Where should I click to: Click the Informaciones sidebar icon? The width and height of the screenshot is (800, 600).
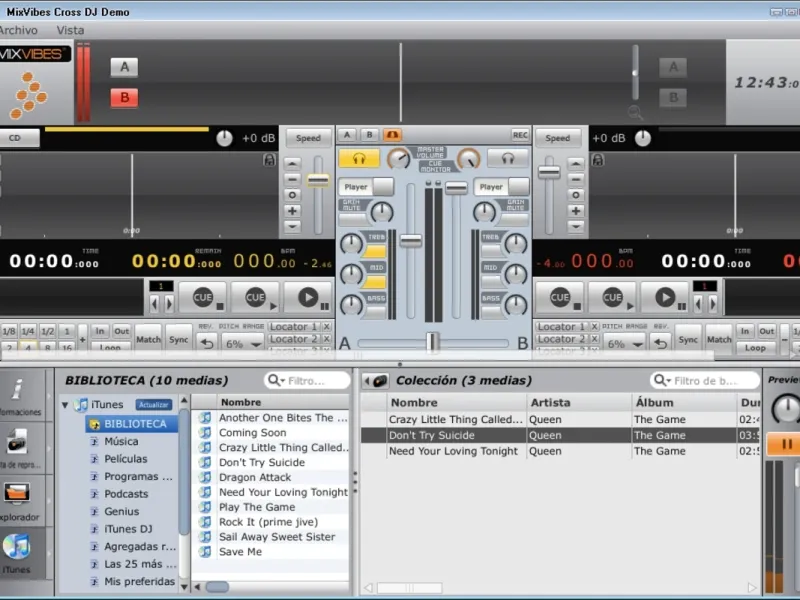coord(17,390)
